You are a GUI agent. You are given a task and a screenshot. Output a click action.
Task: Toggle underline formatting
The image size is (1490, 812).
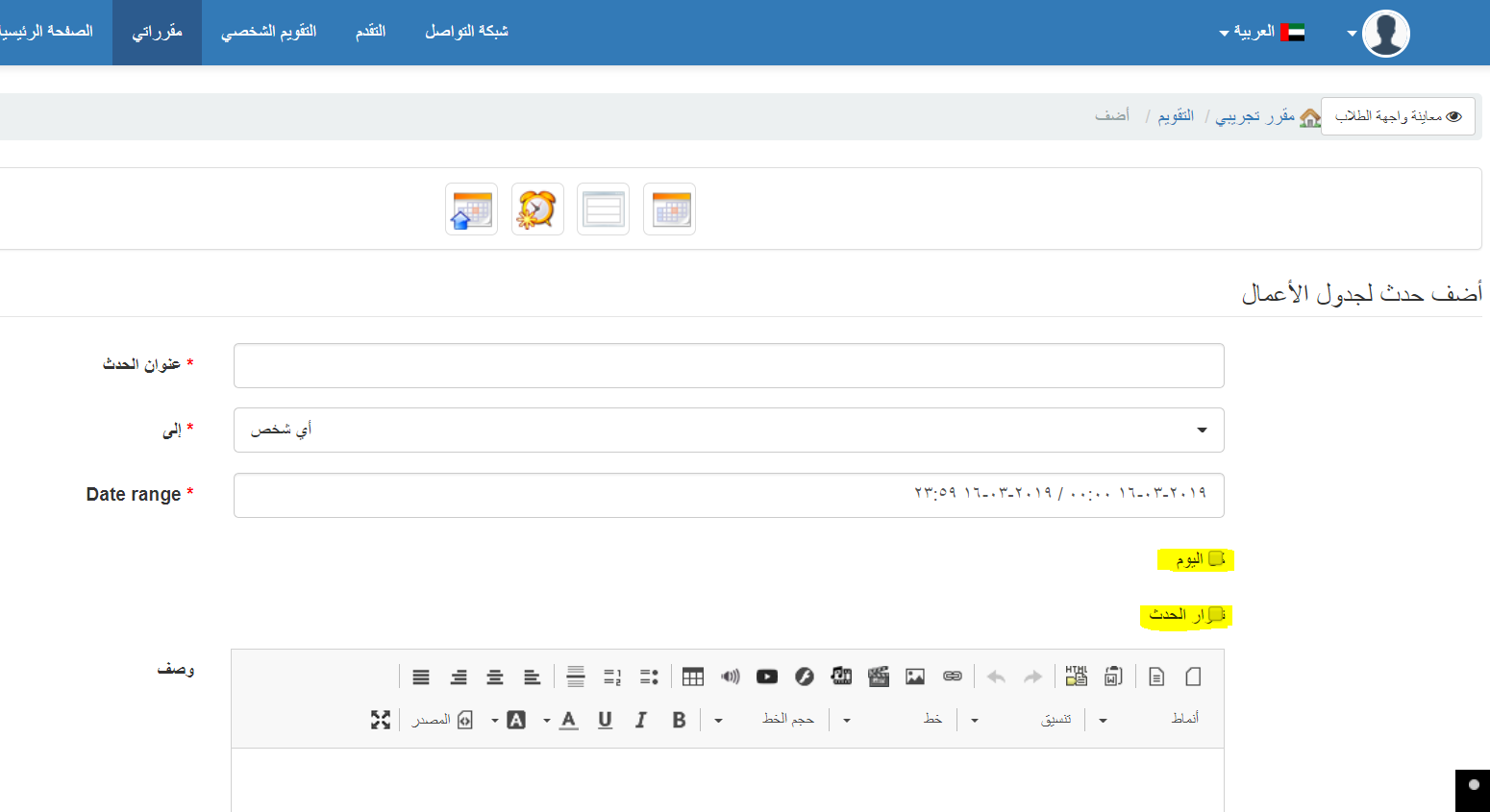pos(605,720)
